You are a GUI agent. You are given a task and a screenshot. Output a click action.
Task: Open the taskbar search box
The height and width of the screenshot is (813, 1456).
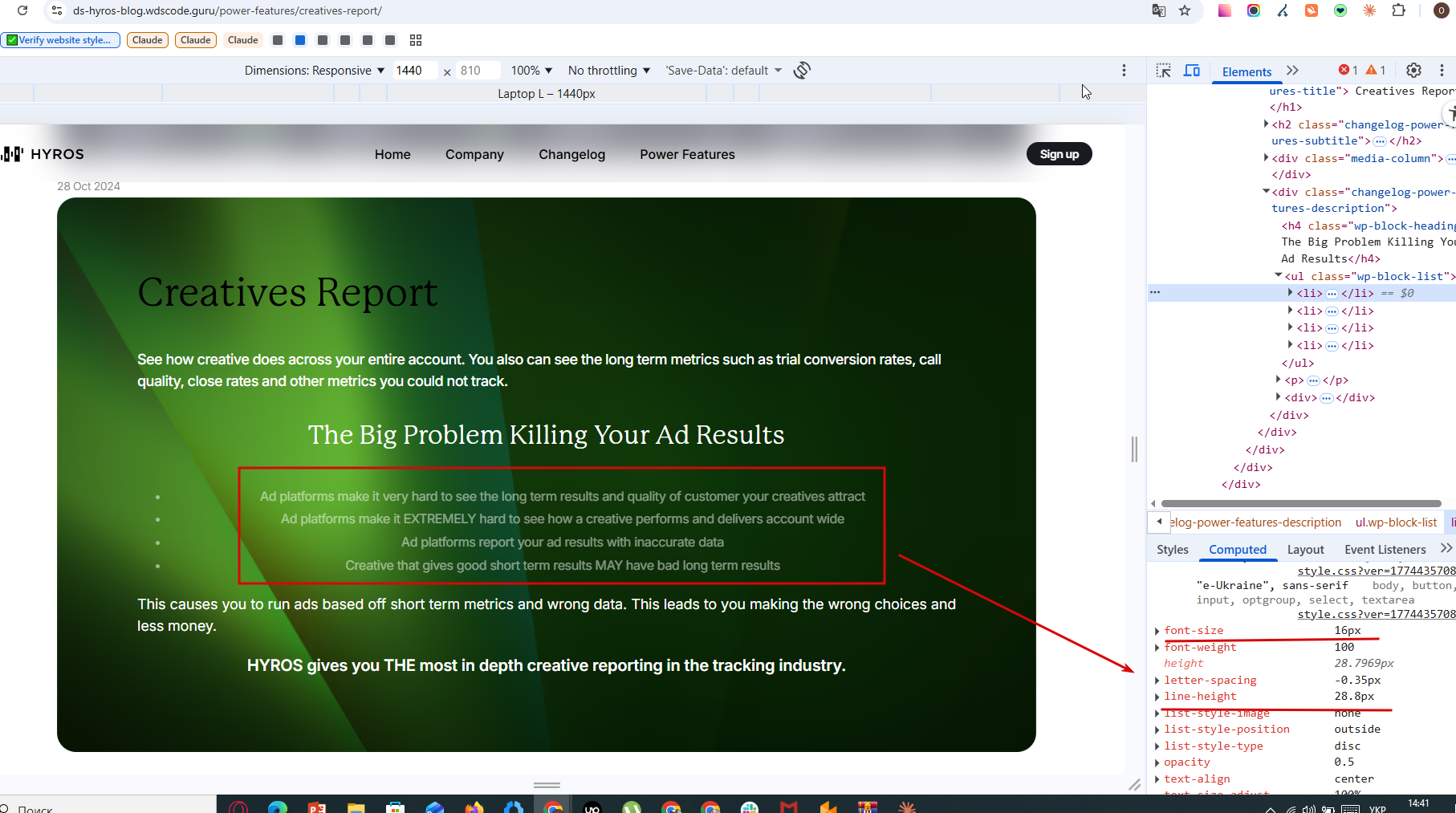[x=108, y=805]
